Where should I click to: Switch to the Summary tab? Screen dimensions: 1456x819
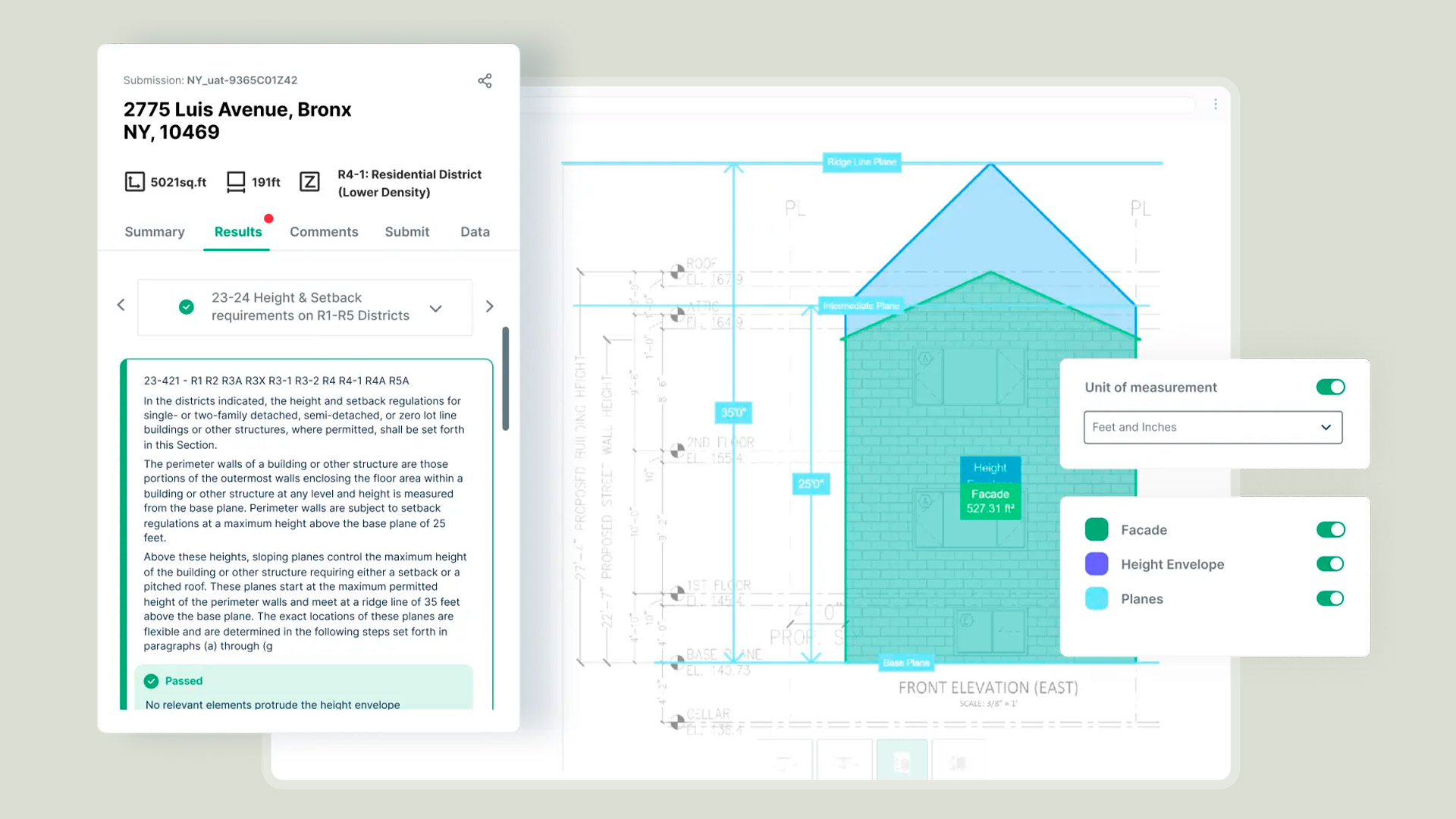point(155,232)
